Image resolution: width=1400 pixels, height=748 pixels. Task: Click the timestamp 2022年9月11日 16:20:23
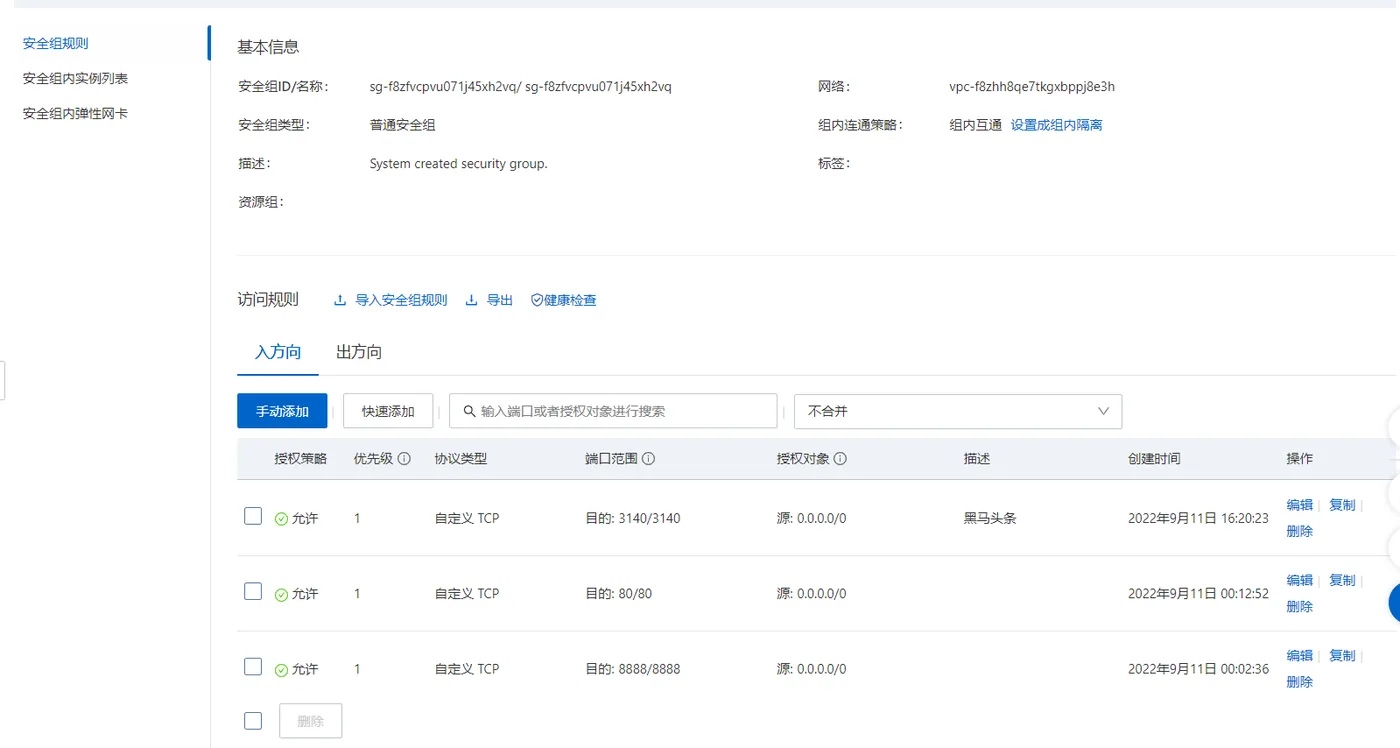(1198, 518)
